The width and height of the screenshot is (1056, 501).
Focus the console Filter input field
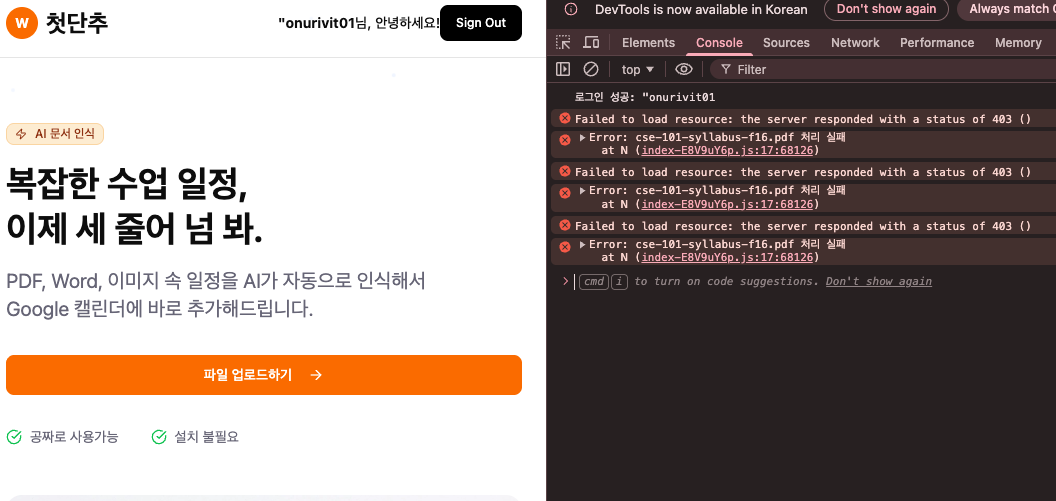click(x=882, y=69)
